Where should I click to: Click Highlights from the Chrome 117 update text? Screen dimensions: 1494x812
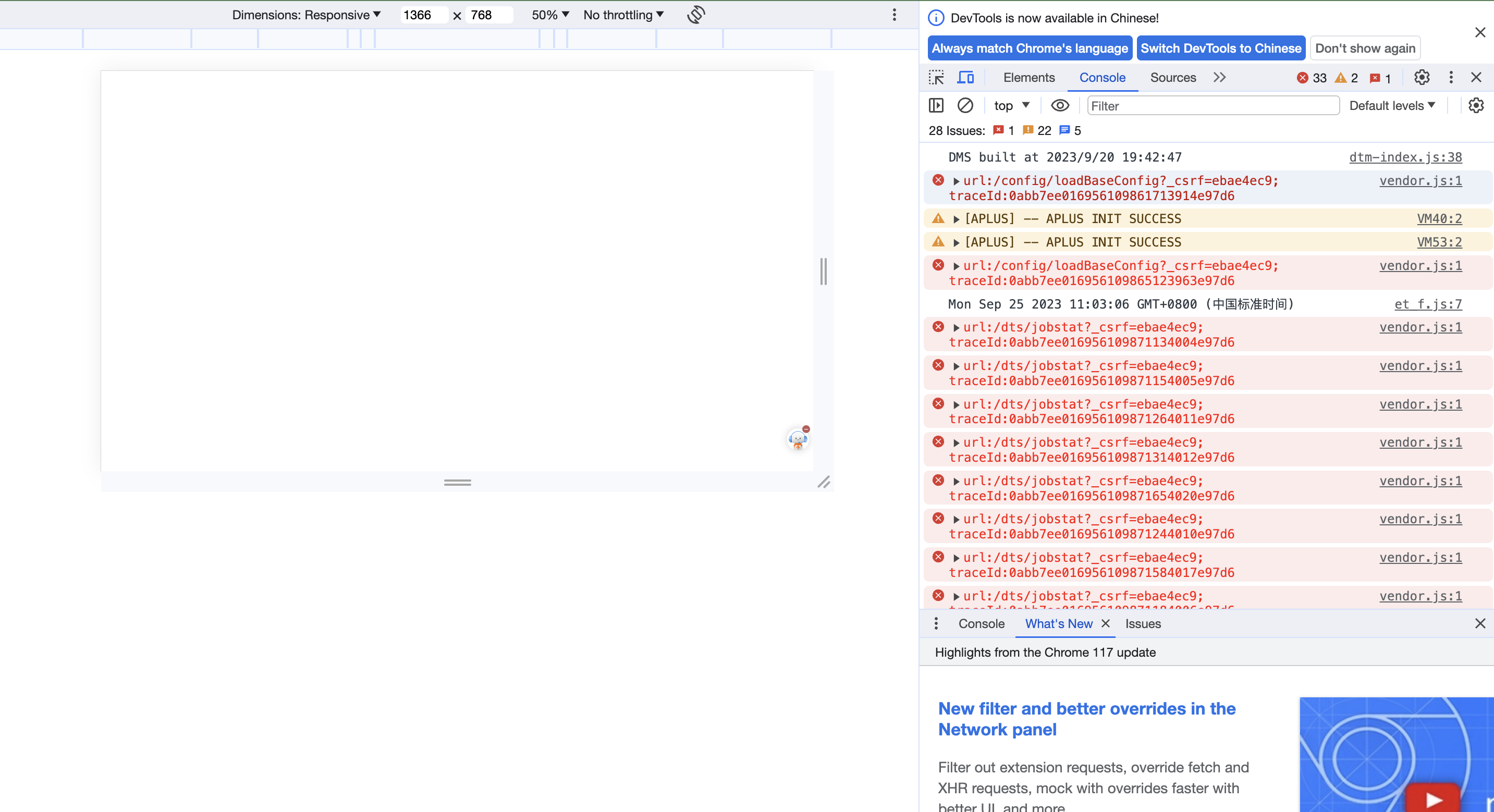[x=1045, y=652]
